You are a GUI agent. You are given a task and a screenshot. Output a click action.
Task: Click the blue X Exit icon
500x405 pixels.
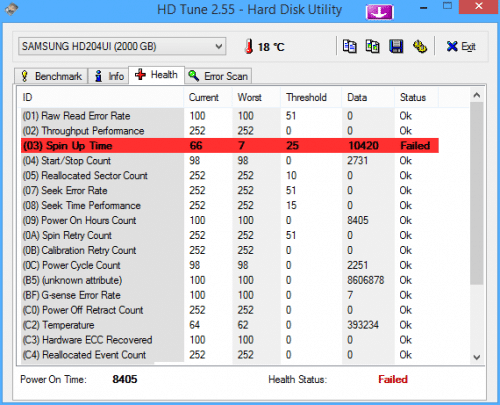[x=452, y=47]
